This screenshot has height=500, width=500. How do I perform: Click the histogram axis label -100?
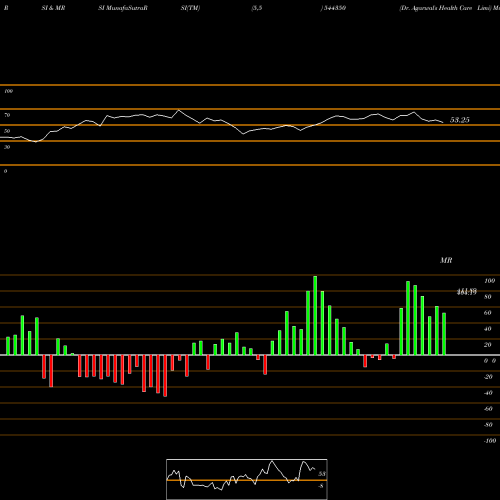[x=490, y=441]
